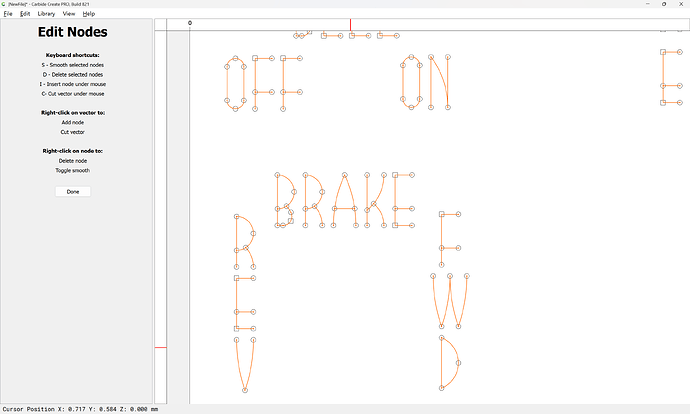Click the top node of the vertical R in REV
Viewport: 690px width, 414px height.
pyautogui.click(x=236, y=216)
